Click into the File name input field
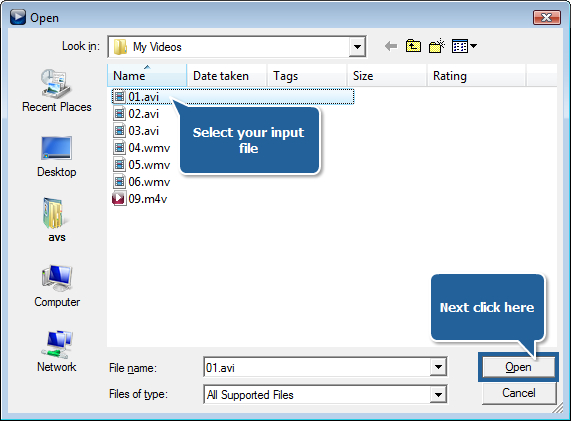The image size is (571, 421). [317, 367]
